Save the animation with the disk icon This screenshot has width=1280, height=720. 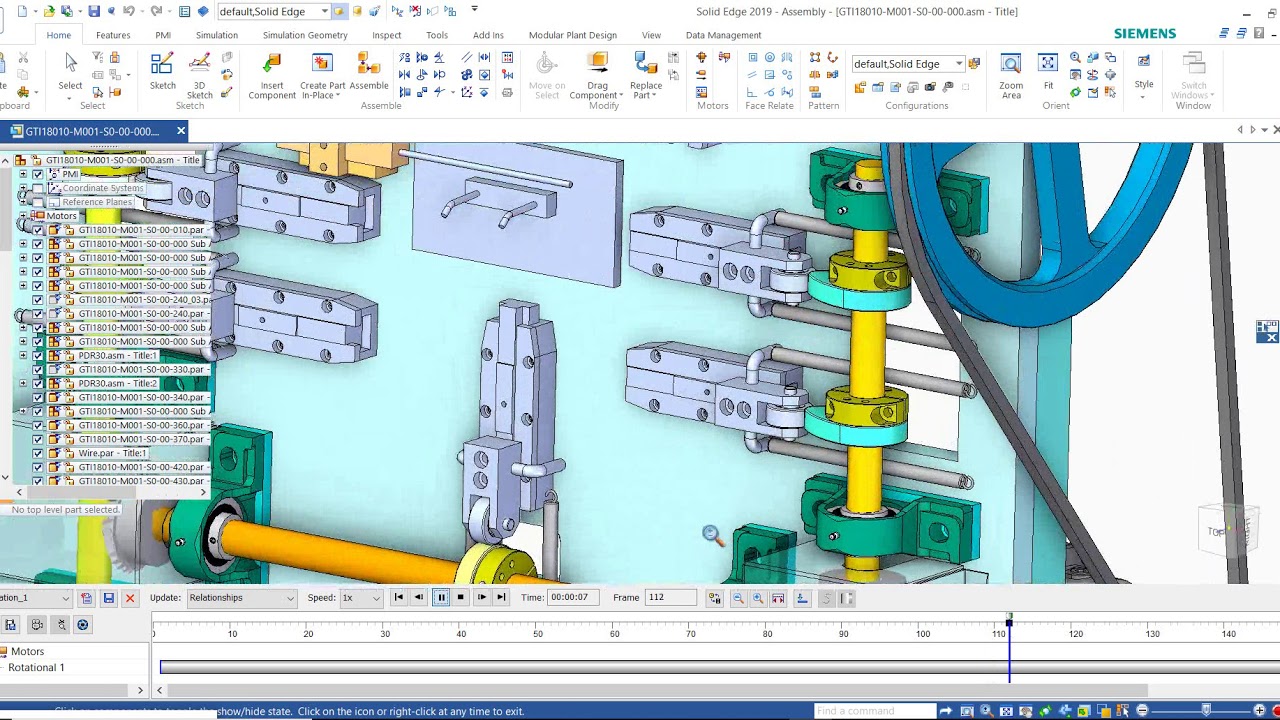109,598
